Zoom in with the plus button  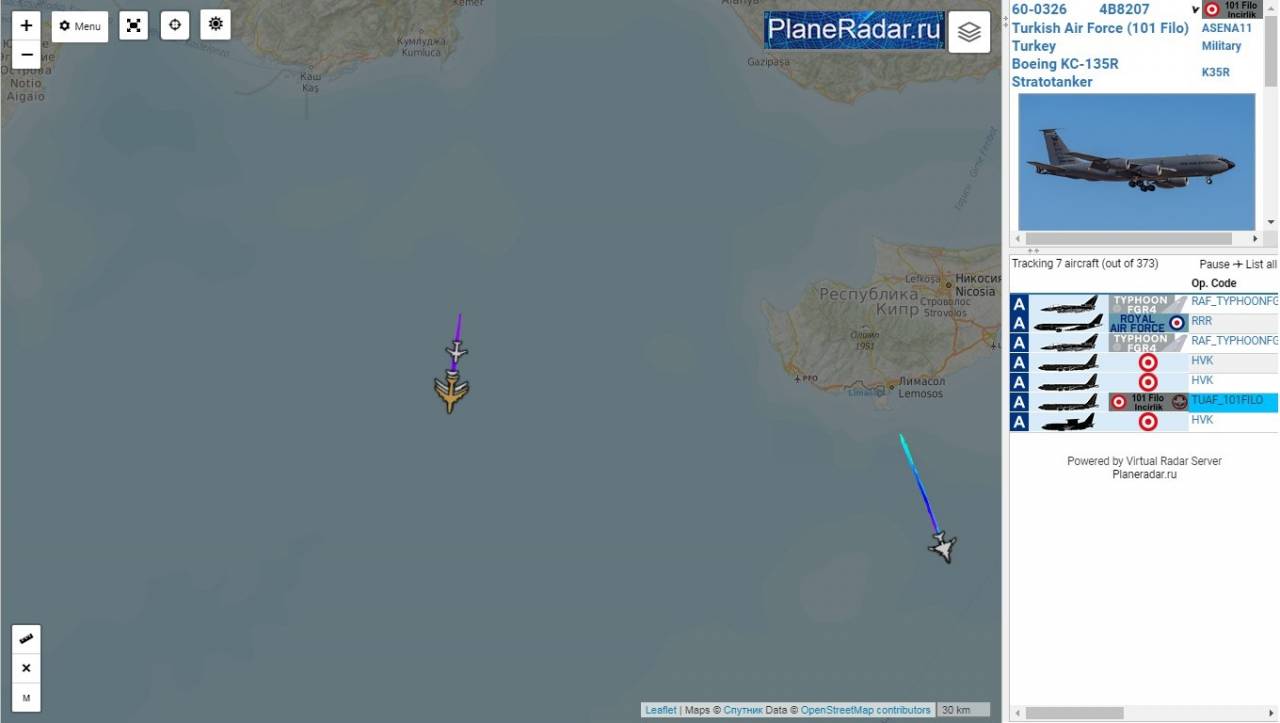pos(26,25)
